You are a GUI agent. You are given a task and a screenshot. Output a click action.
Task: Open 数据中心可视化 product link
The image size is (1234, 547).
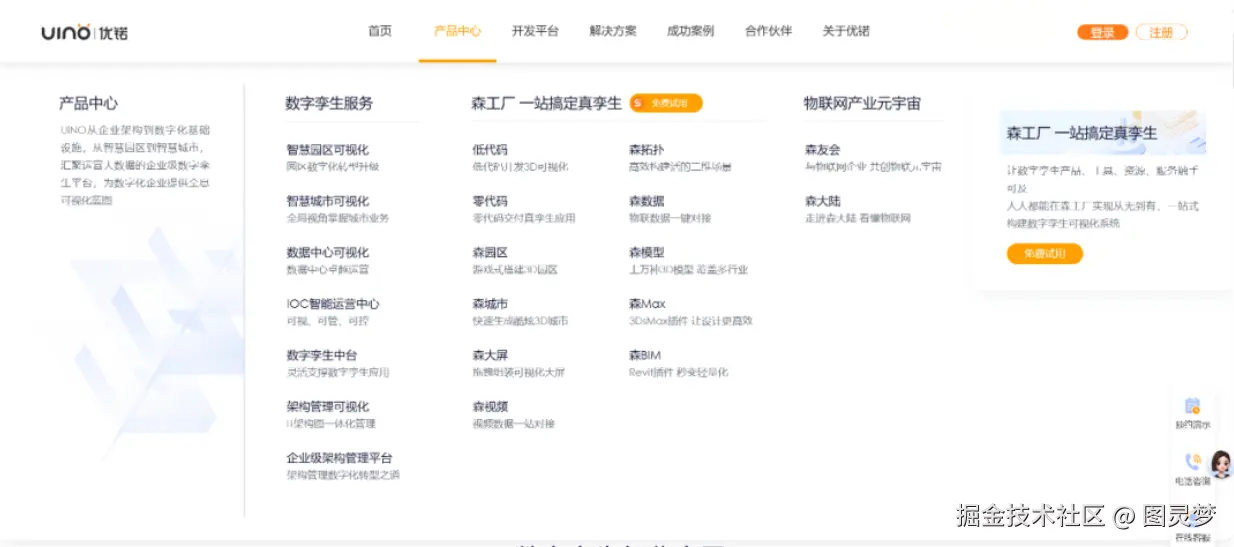327,253
